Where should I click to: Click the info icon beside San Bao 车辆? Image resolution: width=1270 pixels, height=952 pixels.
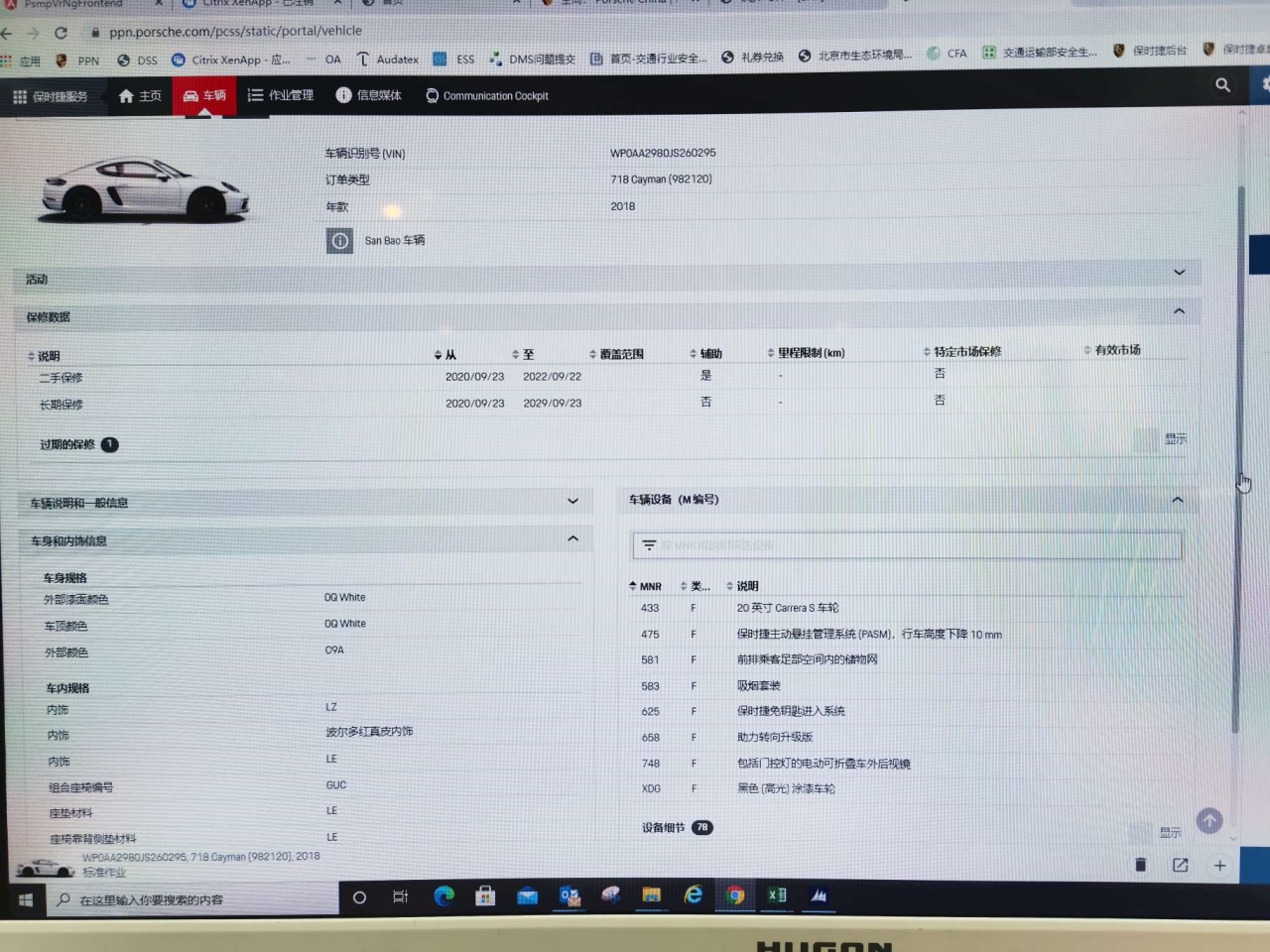tap(339, 241)
